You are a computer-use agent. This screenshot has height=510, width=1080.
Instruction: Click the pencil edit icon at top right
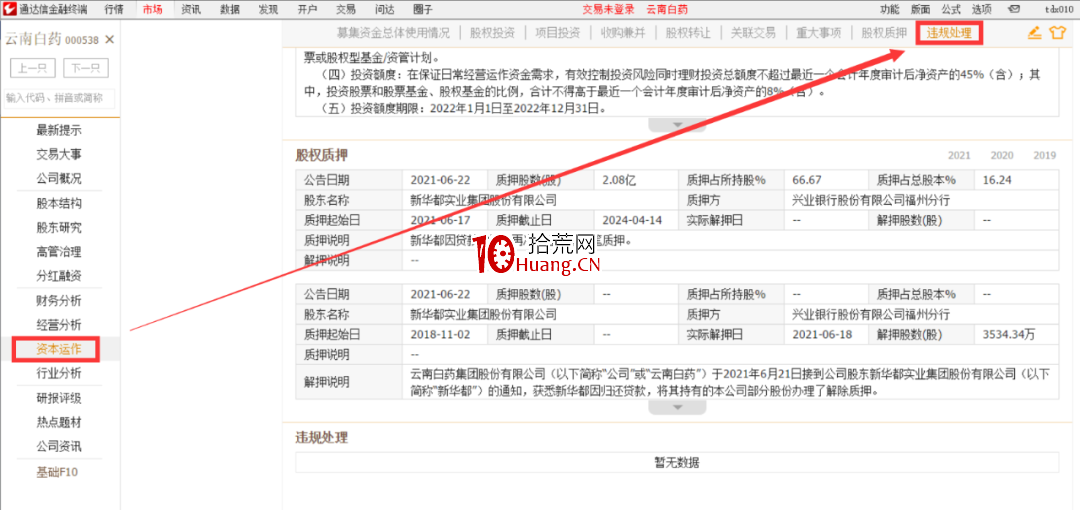pos(1034,33)
